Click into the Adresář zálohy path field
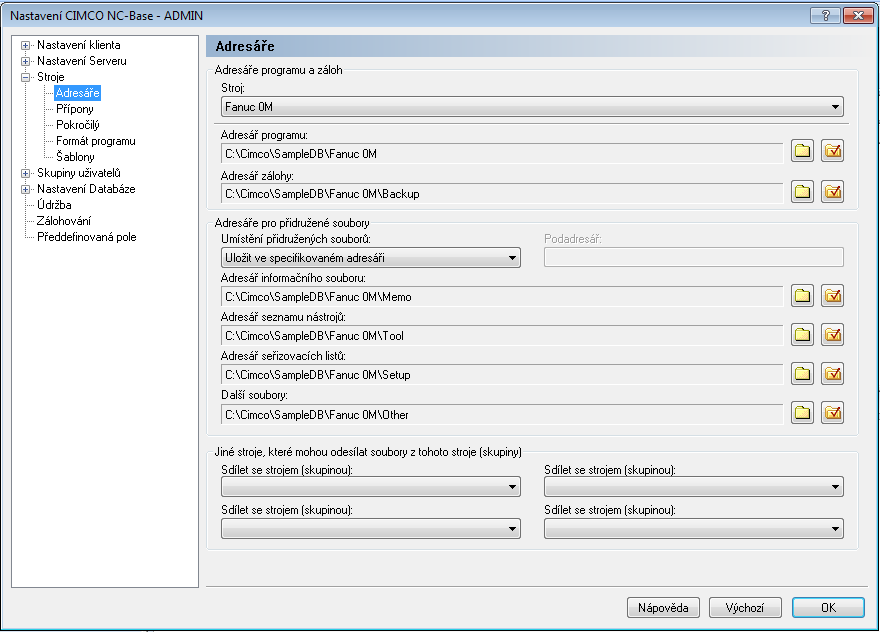 tap(502, 194)
